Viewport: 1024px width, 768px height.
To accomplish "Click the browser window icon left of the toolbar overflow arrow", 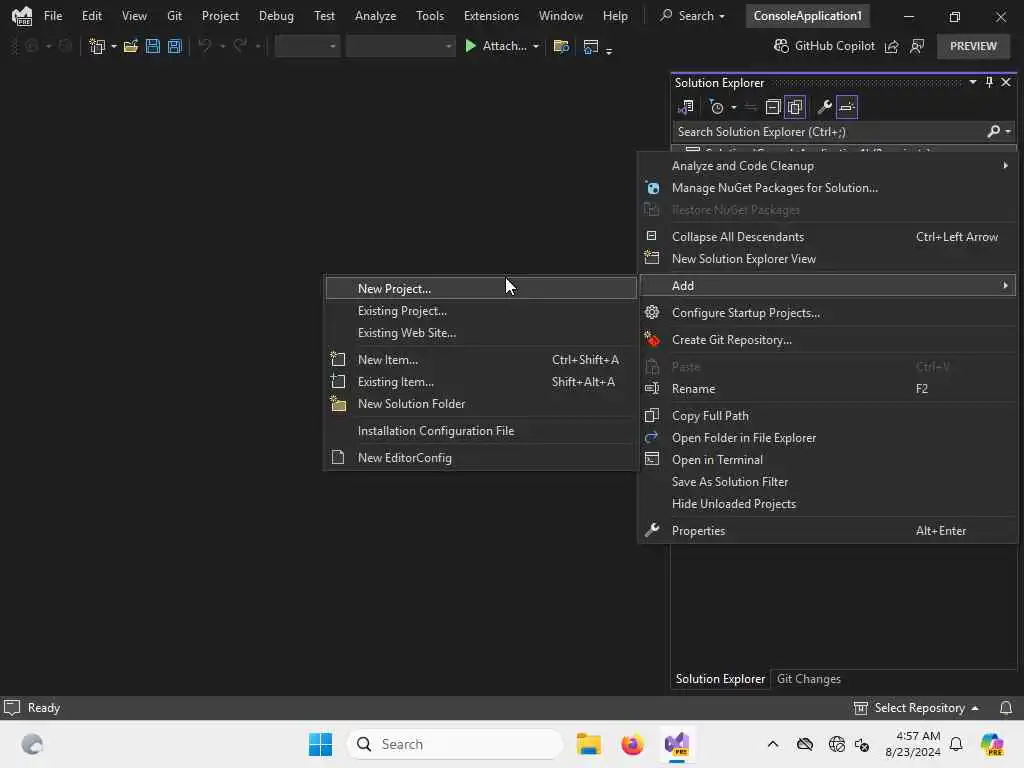I will pyautogui.click(x=590, y=46).
